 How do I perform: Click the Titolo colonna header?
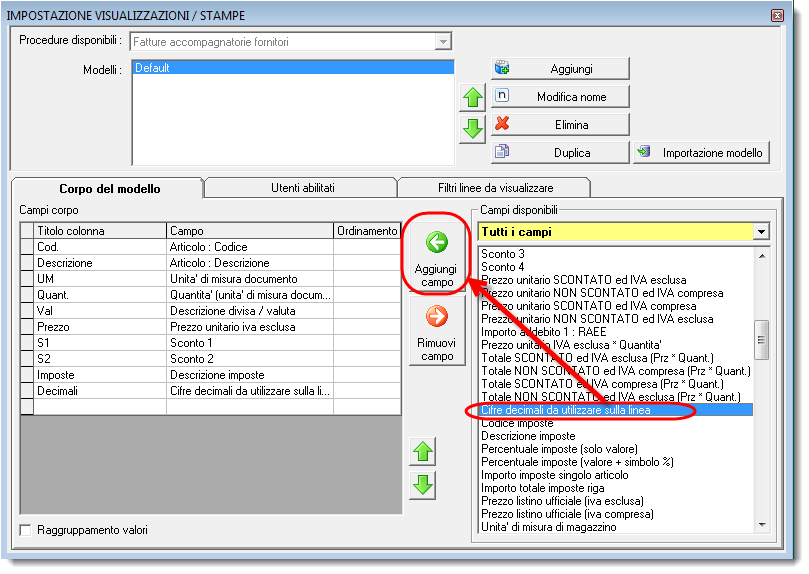coord(100,231)
